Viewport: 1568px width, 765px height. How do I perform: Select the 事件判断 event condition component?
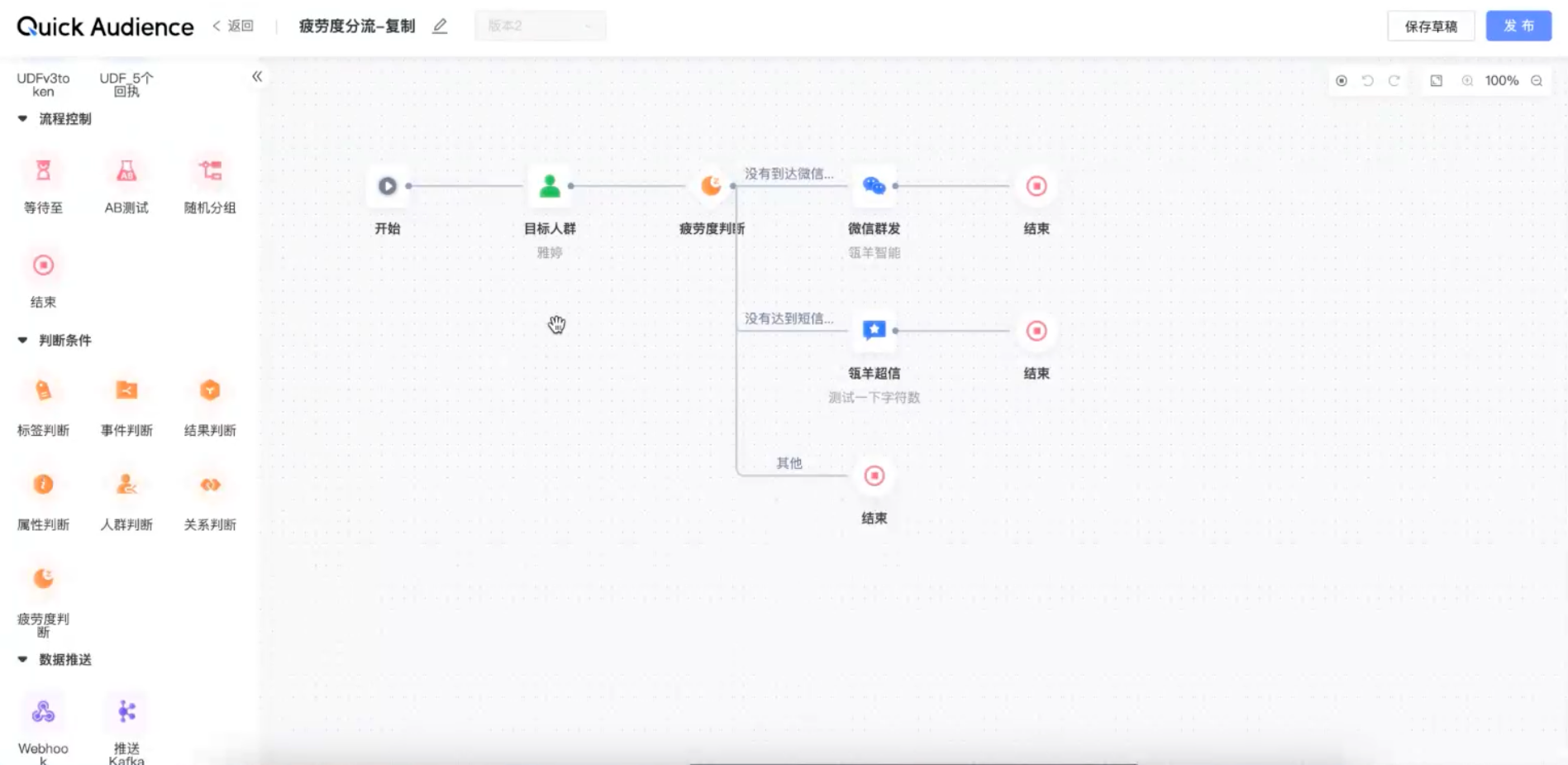126,390
